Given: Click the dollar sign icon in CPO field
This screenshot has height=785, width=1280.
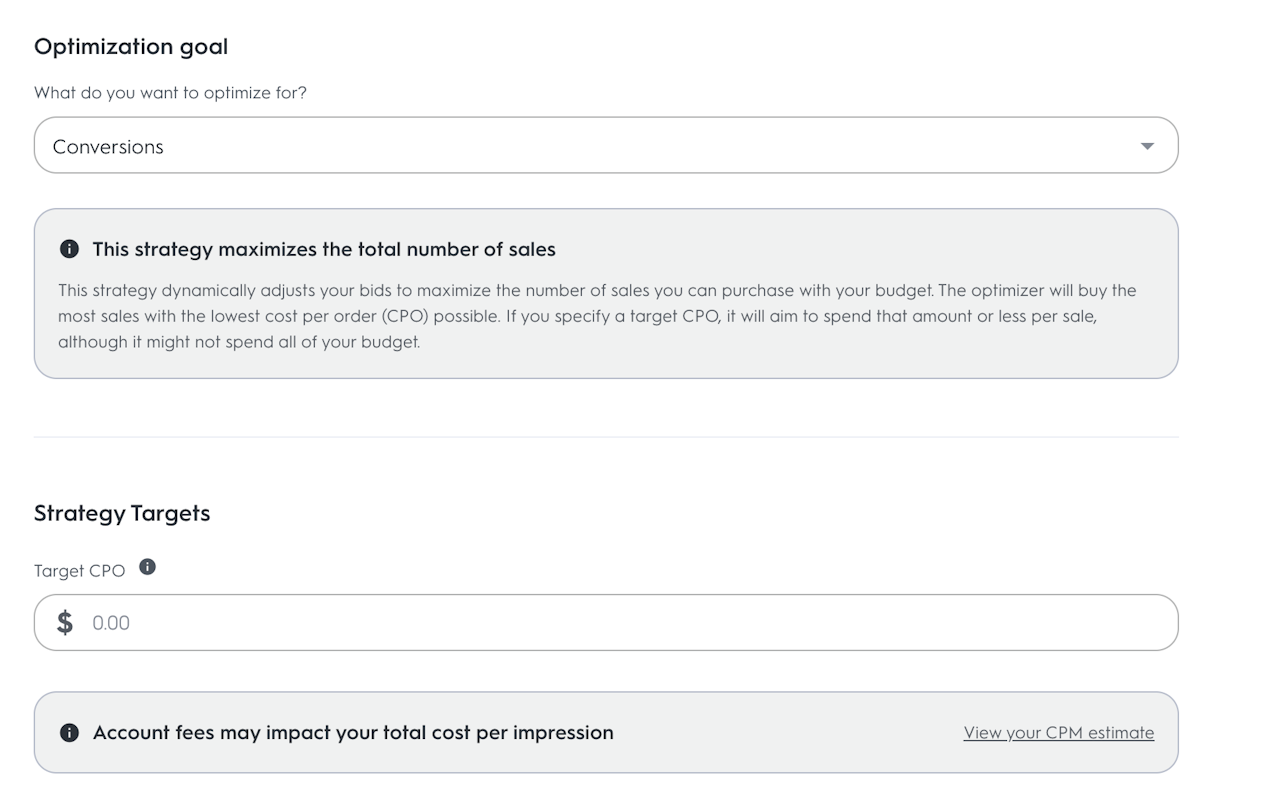Looking at the screenshot, I should 65,622.
